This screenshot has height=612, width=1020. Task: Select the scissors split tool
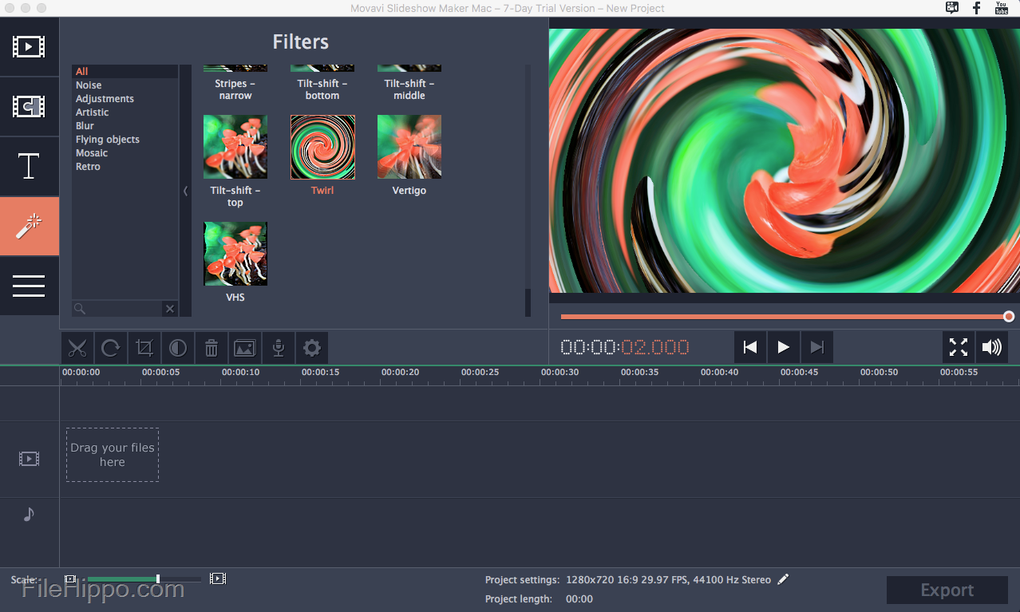click(x=77, y=348)
